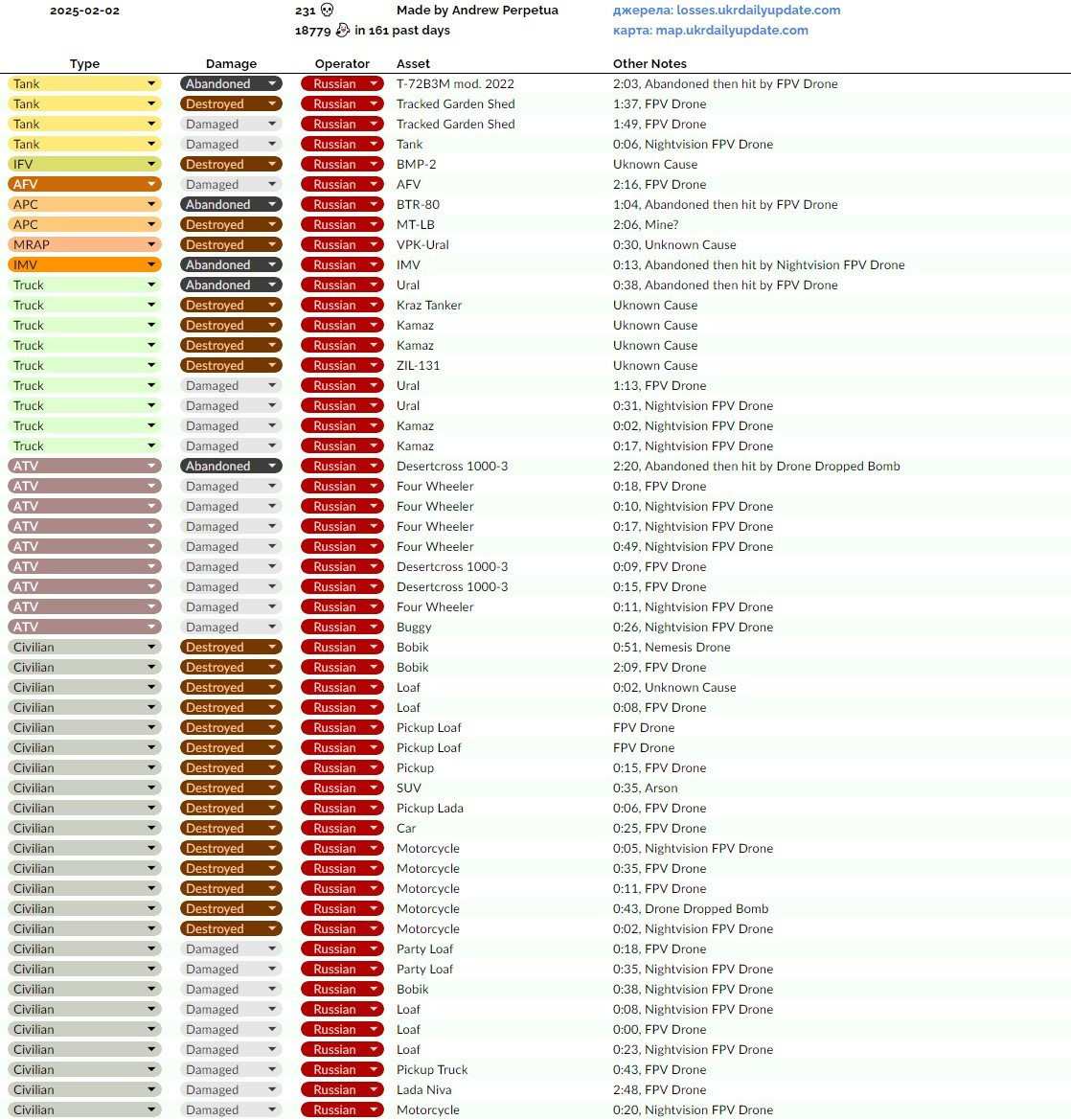Select note '0:13, Abandoned then hit by Nightvision FPV Drone'
Image resolution: width=1071 pixels, height=1120 pixels.
point(759,264)
